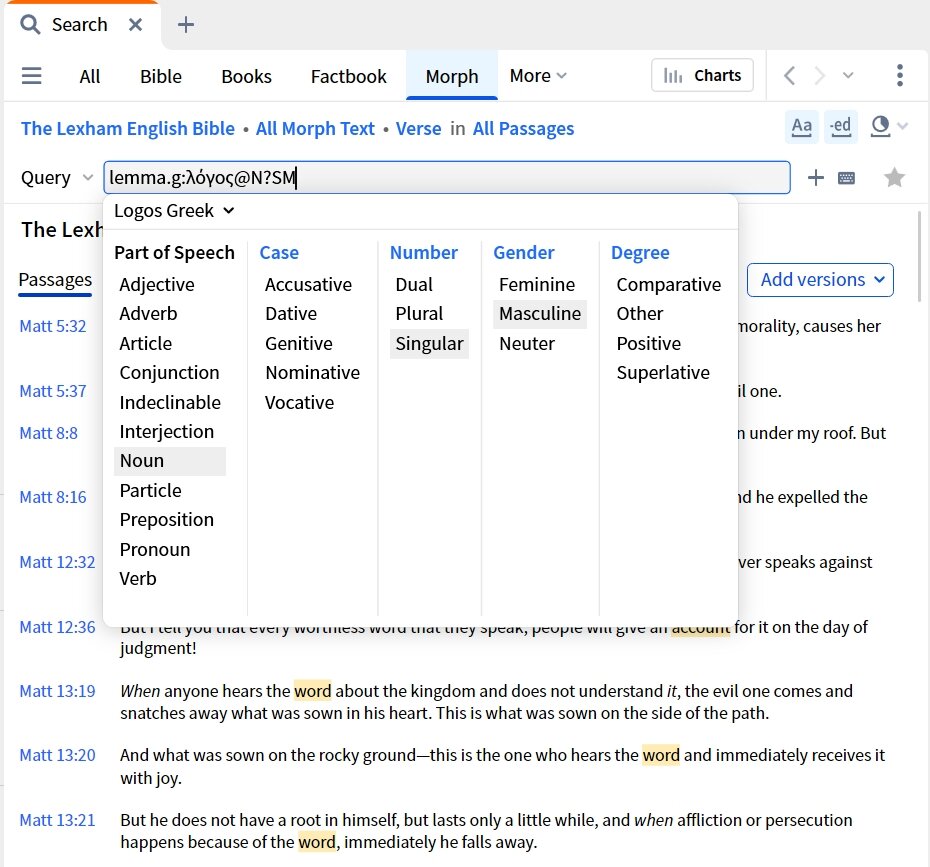
Task: Change Verse search scope link
Action: click(x=418, y=129)
